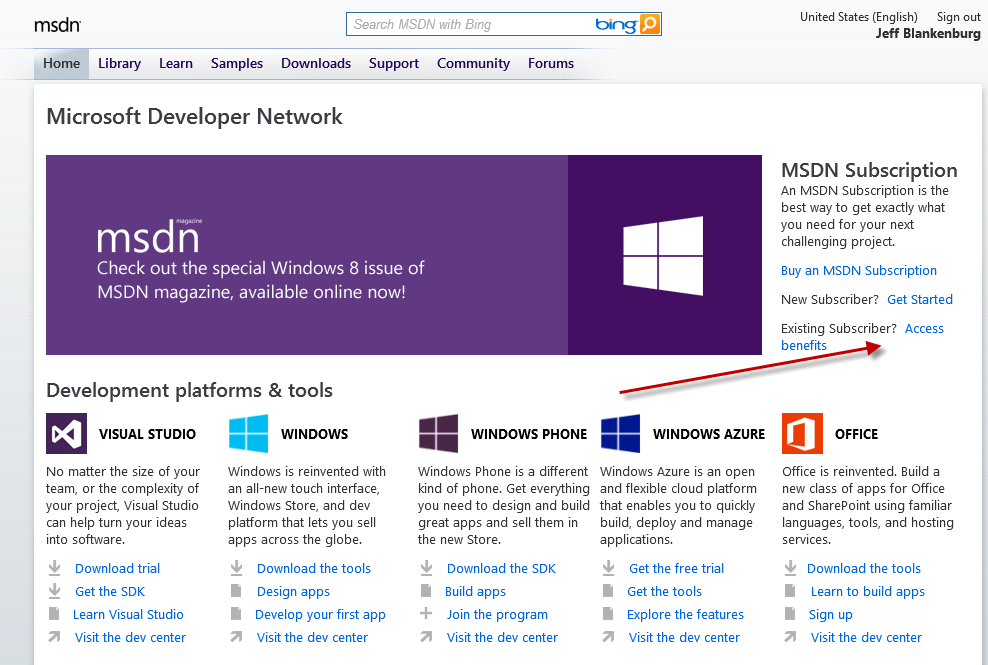Click the orange Office logo icon
The width and height of the screenshot is (988, 665).
(802, 434)
